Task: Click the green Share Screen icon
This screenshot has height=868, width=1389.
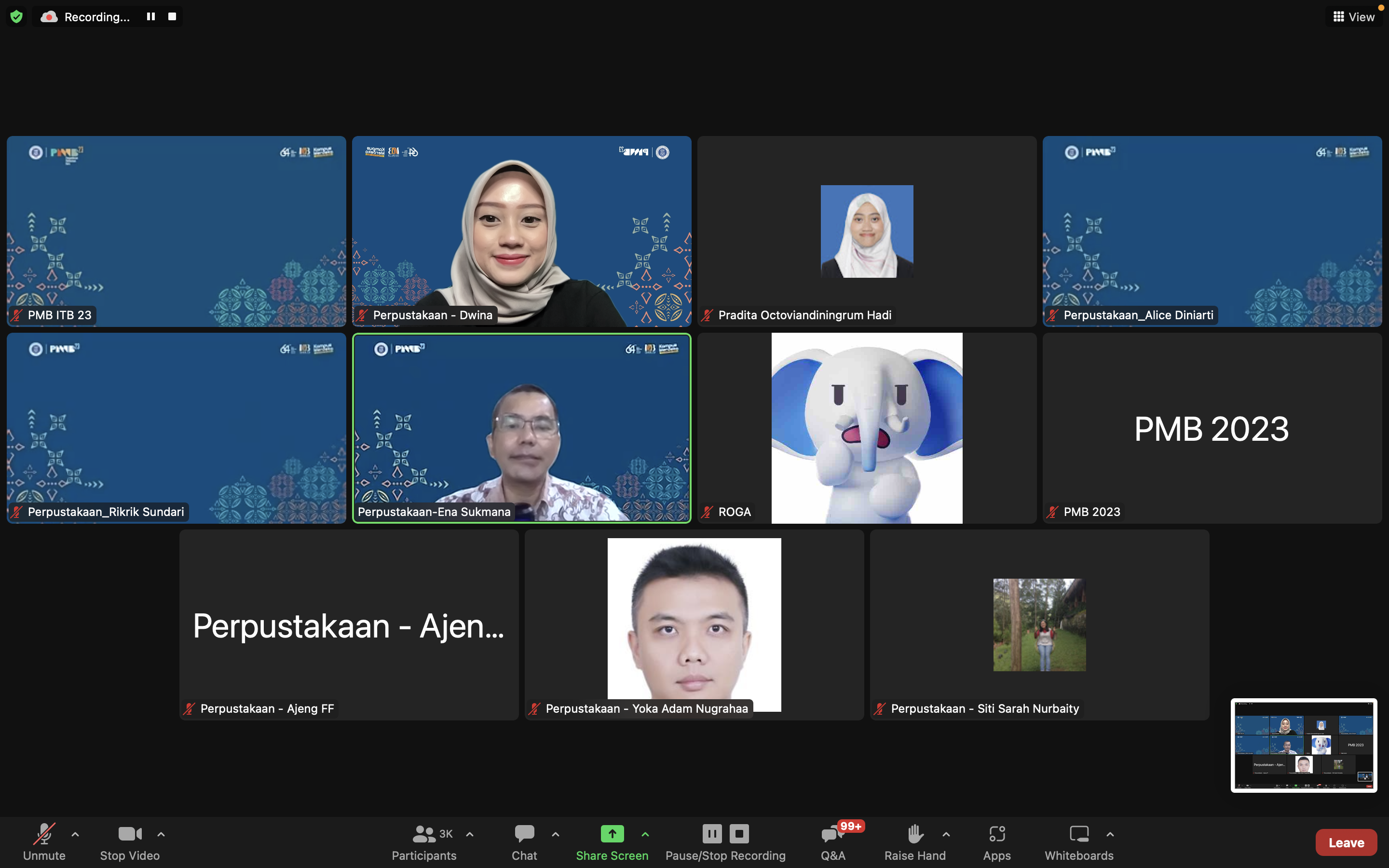Action: (612, 833)
